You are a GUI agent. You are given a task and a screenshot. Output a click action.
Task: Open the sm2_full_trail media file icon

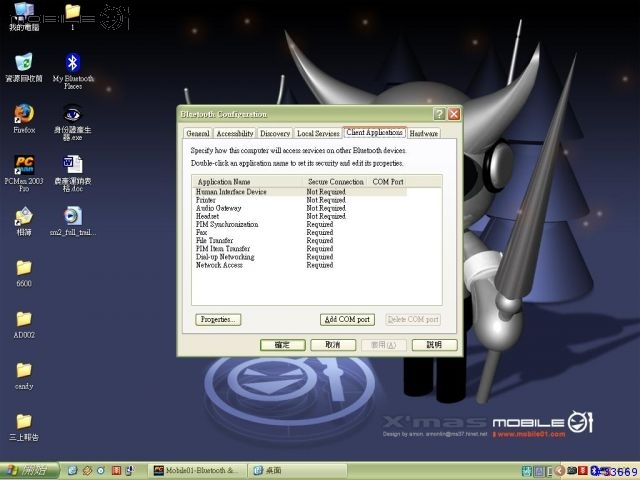[x=73, y=221]
